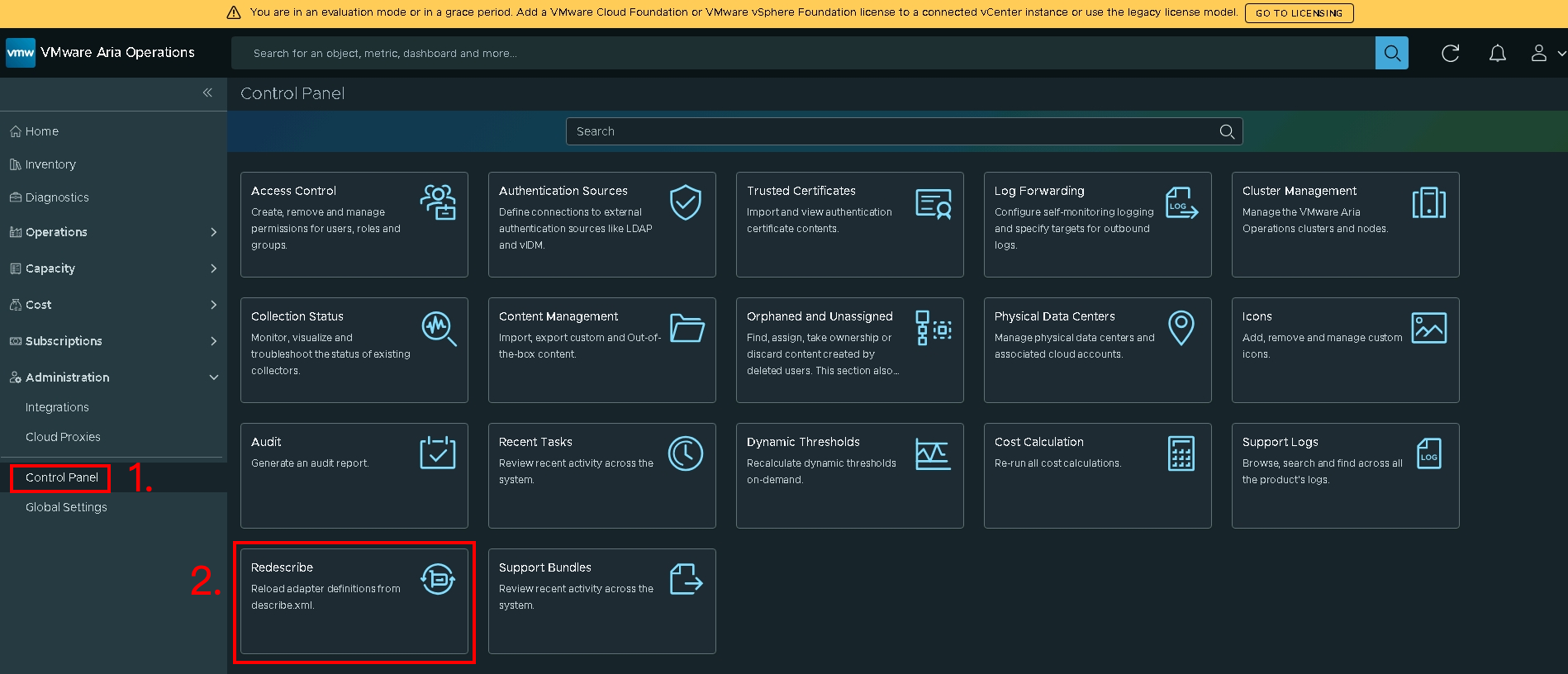Open the Audit card title
This screenshot has height=674, width=1568.
pyautogui.click(x=266, y=442)
